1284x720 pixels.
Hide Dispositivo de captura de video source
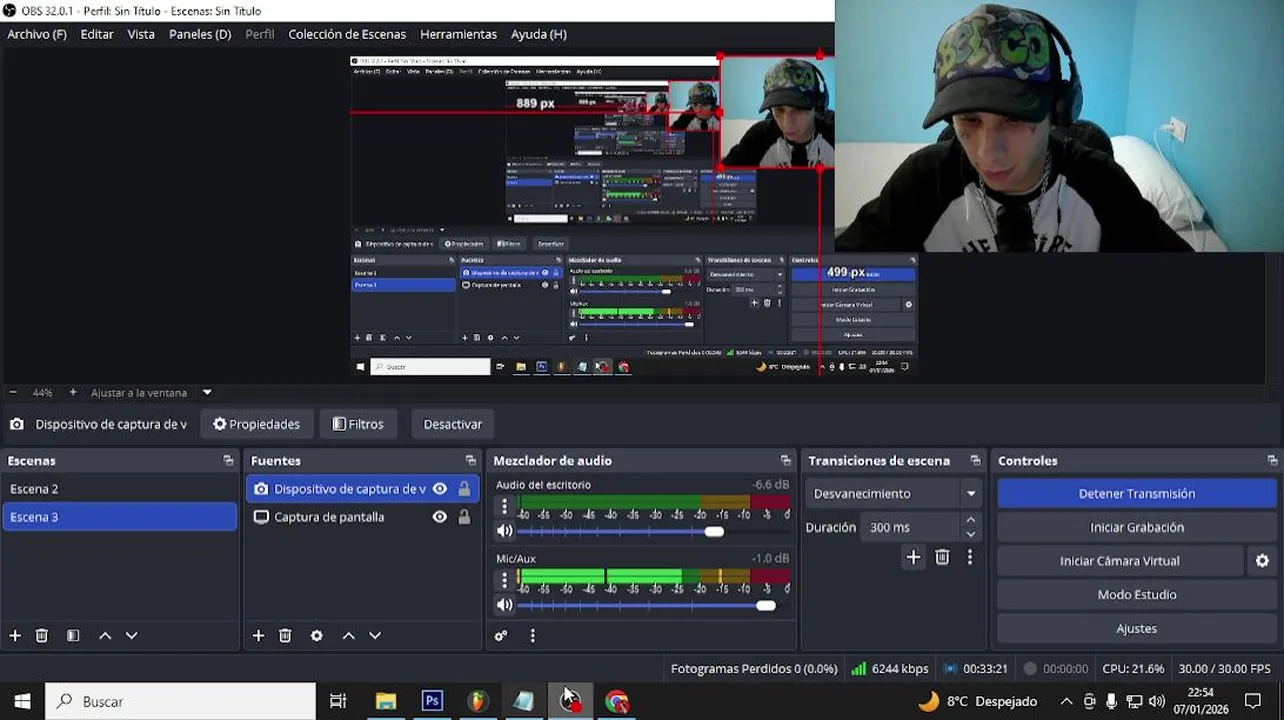439,489
